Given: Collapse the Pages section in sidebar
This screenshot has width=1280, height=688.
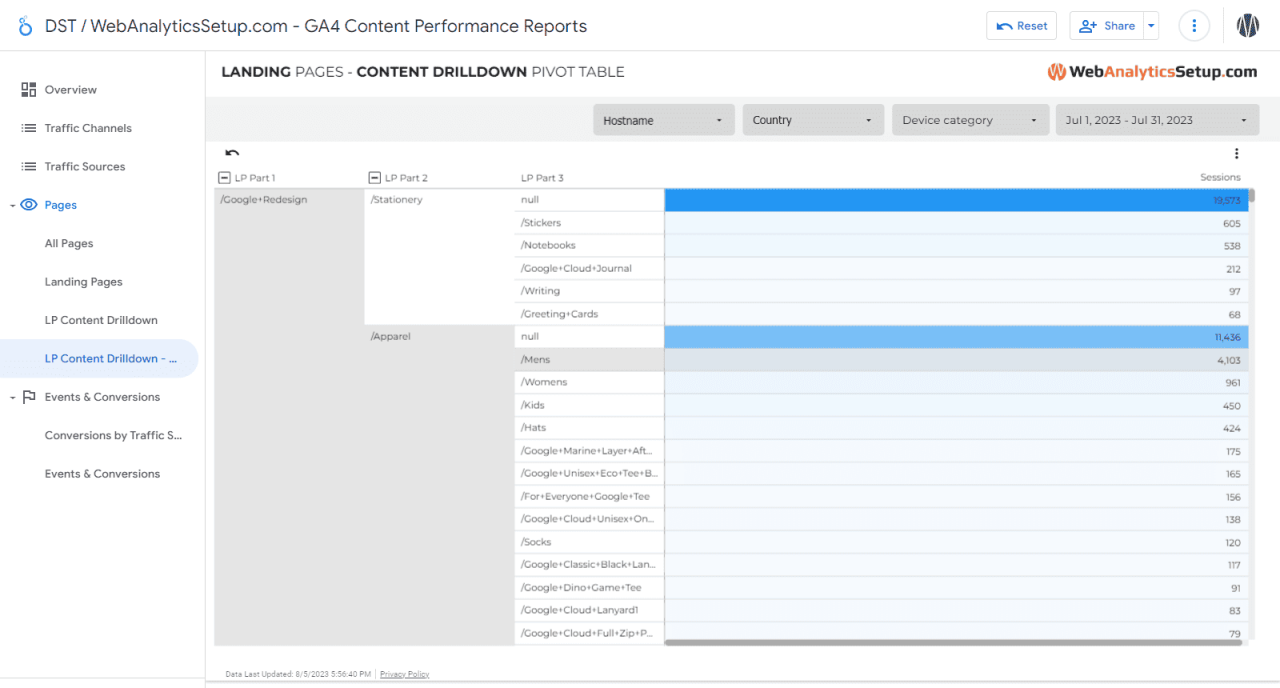Looking at the screenshot, I should (14, 204).
